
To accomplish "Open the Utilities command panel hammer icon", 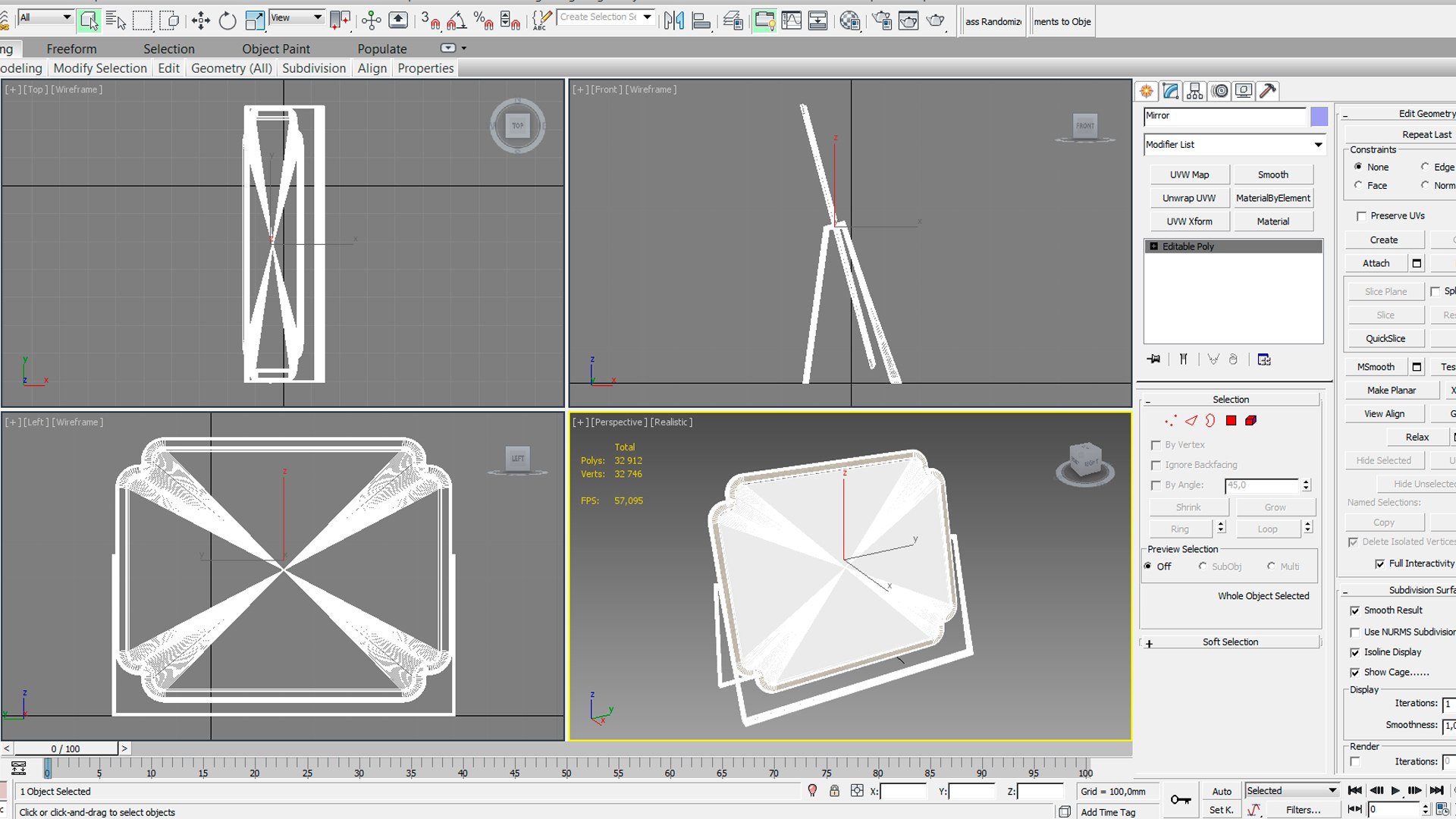I will 1268,91.
